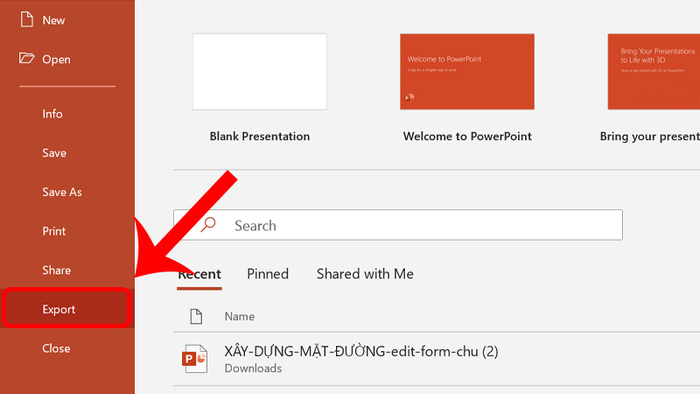
Task: Choose Save from the sidebar
Action: coord(54,153)
